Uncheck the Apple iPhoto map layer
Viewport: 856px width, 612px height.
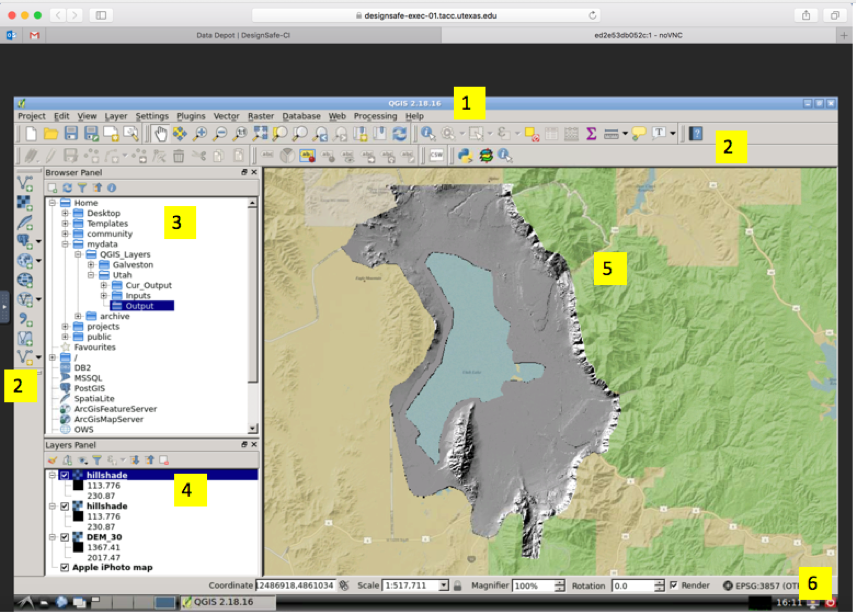pyautogui.click(x=66, y=568)
